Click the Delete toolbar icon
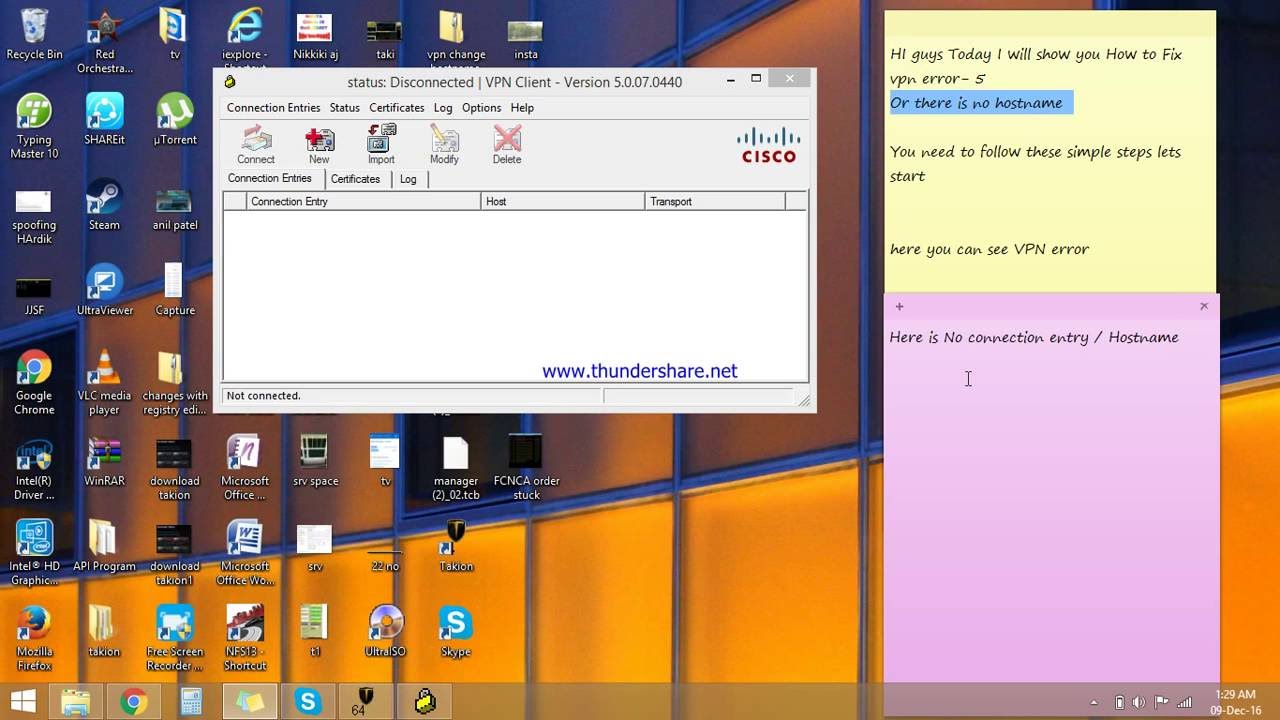The image size is (1280, 720). [x=507, y=145]
